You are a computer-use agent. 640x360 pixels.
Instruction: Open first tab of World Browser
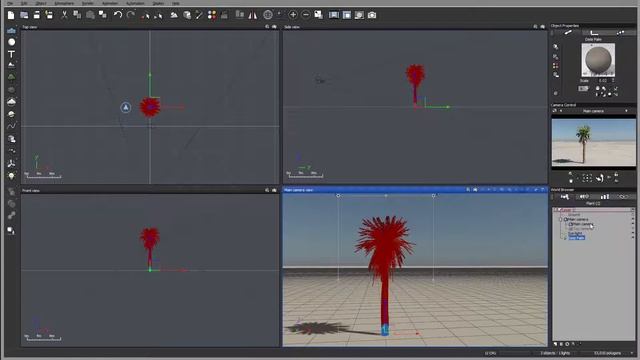click(564, 197)
